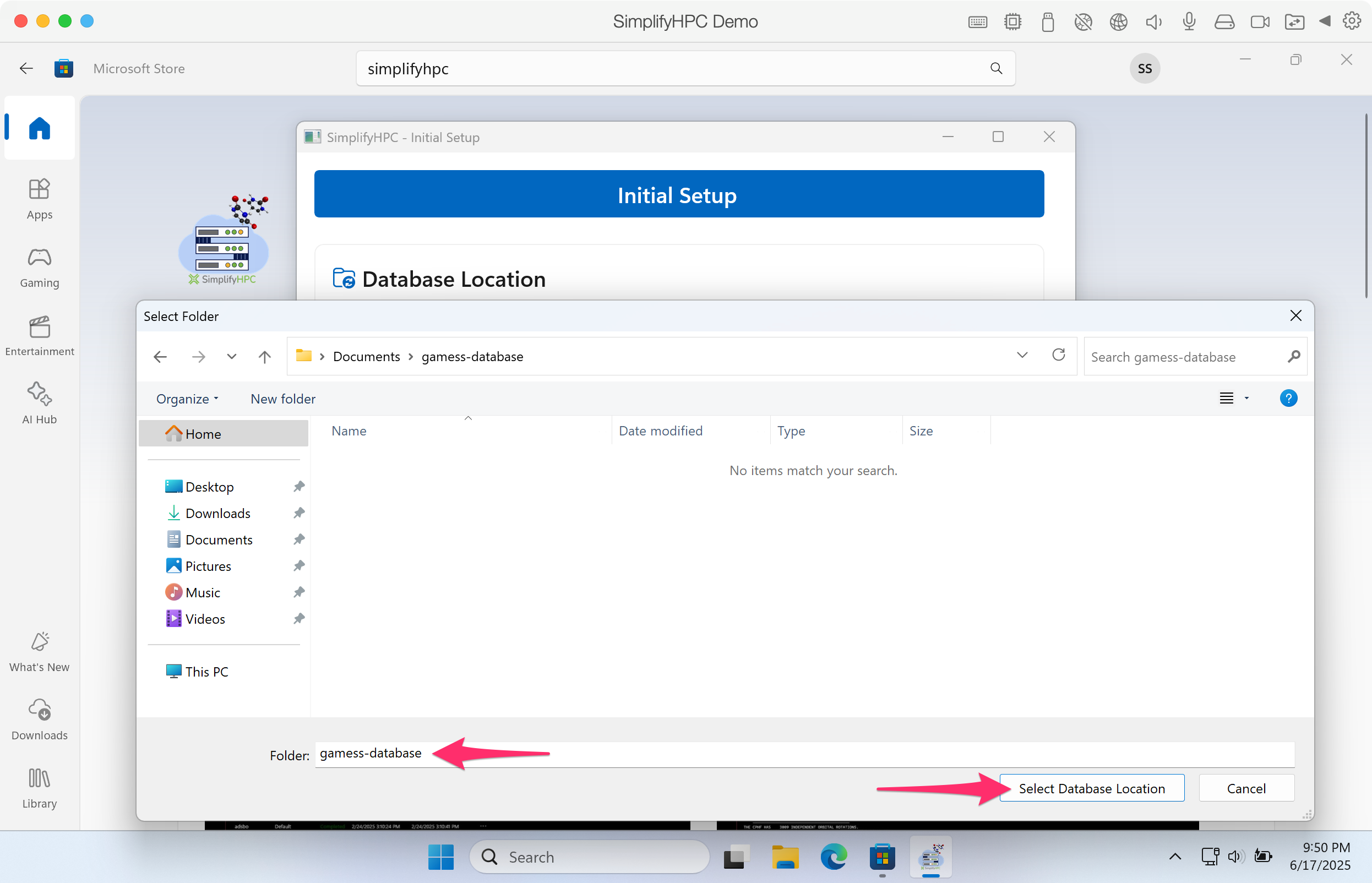The height and width of the screenshot is (883, 1372).
Task: Open the dialog help icon
Action: click(x=1288, y=398)
